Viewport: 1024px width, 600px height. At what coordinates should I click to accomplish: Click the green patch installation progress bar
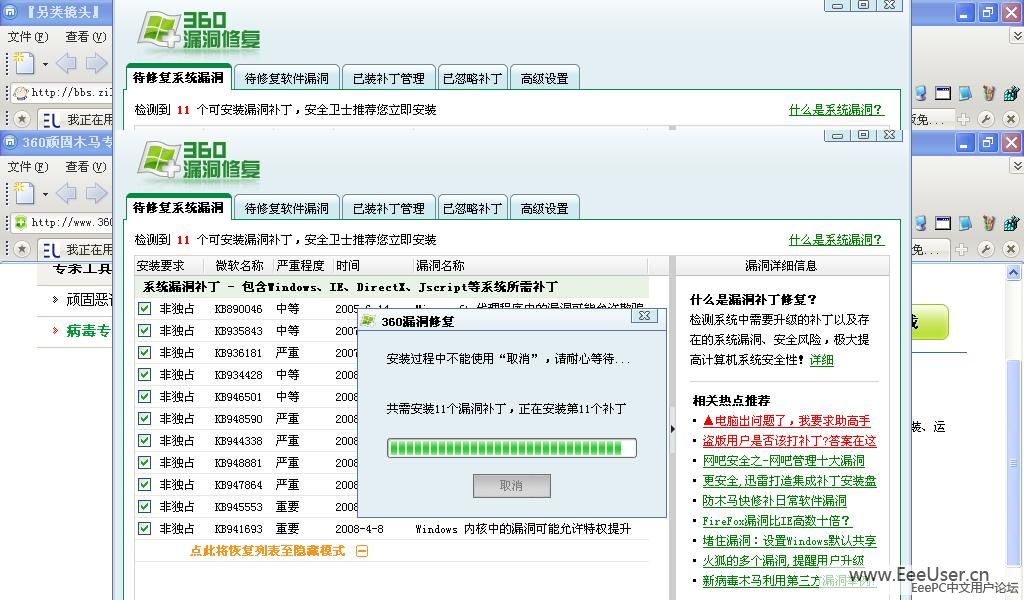point(511,448)
